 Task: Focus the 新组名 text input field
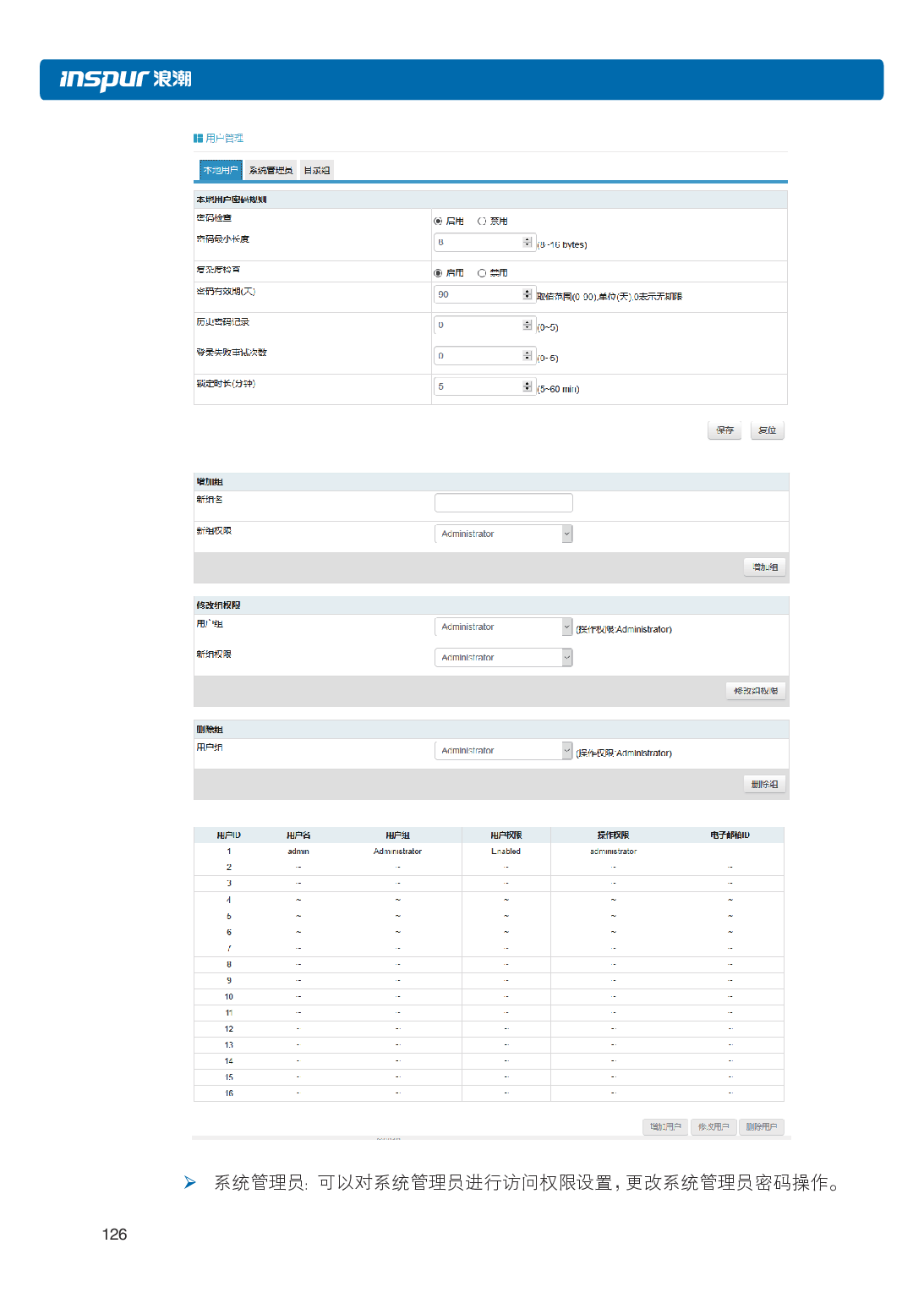coord(503,503)
